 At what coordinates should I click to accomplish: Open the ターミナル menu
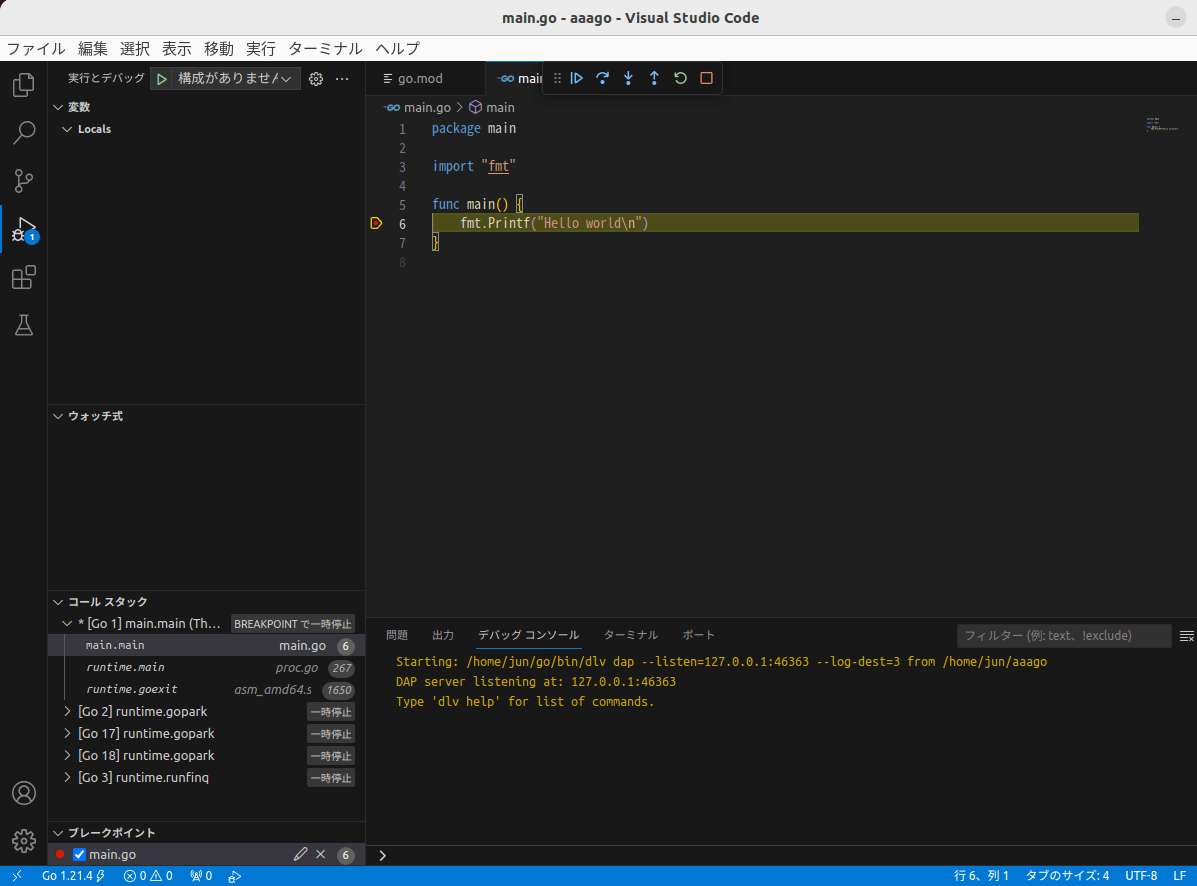pyautogui.click(x=325, y=49)
